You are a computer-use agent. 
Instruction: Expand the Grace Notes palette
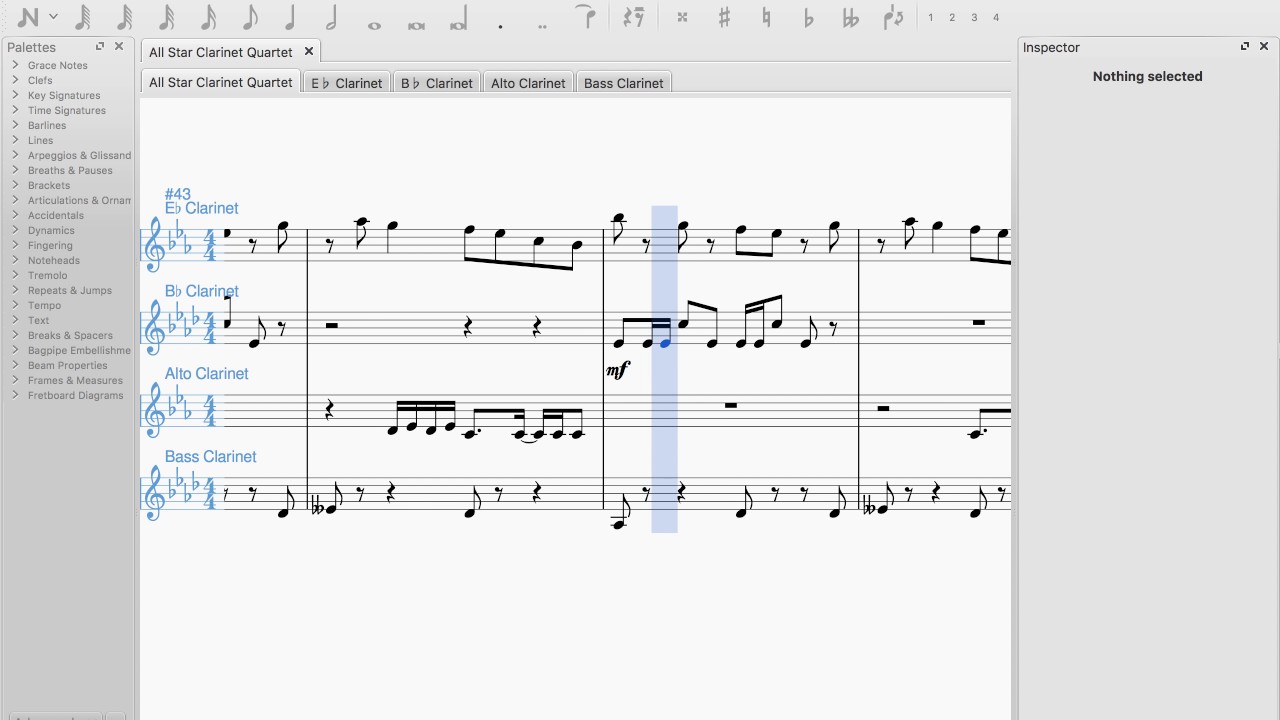click(15, 65)
